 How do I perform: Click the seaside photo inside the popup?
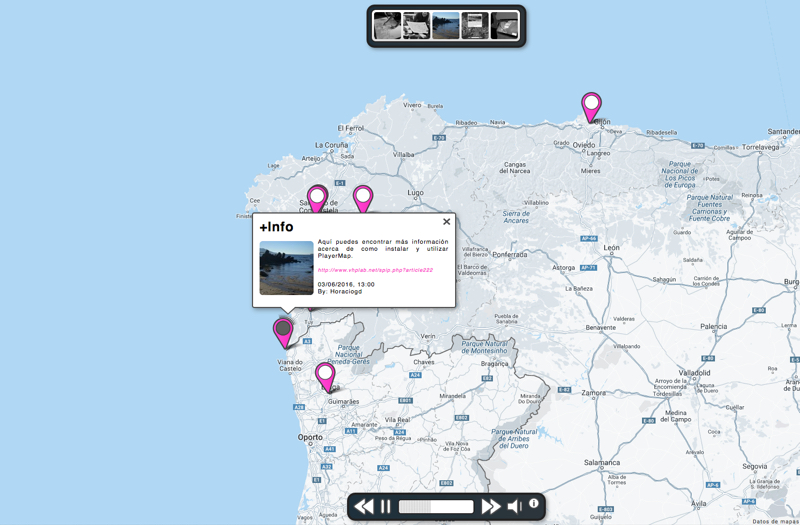[x=286, y=268]
